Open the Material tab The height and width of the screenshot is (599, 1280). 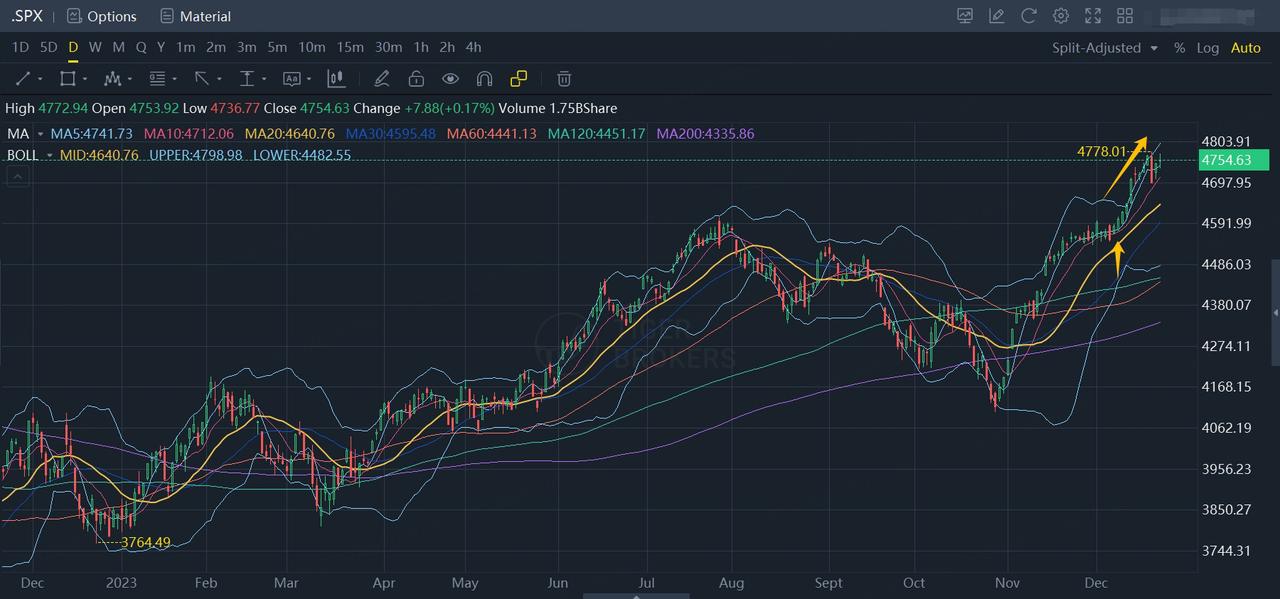(x=195, y=16)
